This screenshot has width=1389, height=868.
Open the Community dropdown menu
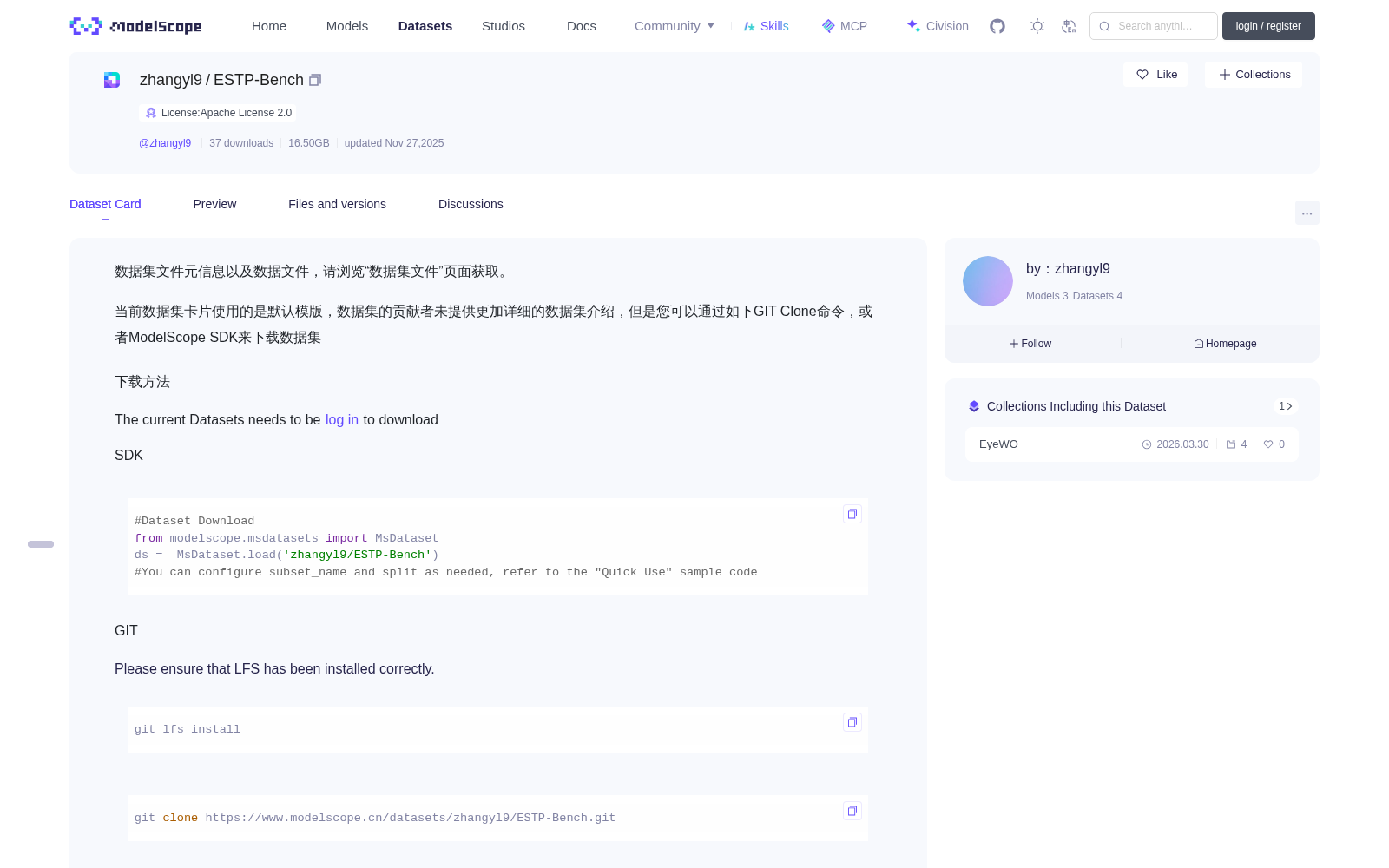[675, 26]
